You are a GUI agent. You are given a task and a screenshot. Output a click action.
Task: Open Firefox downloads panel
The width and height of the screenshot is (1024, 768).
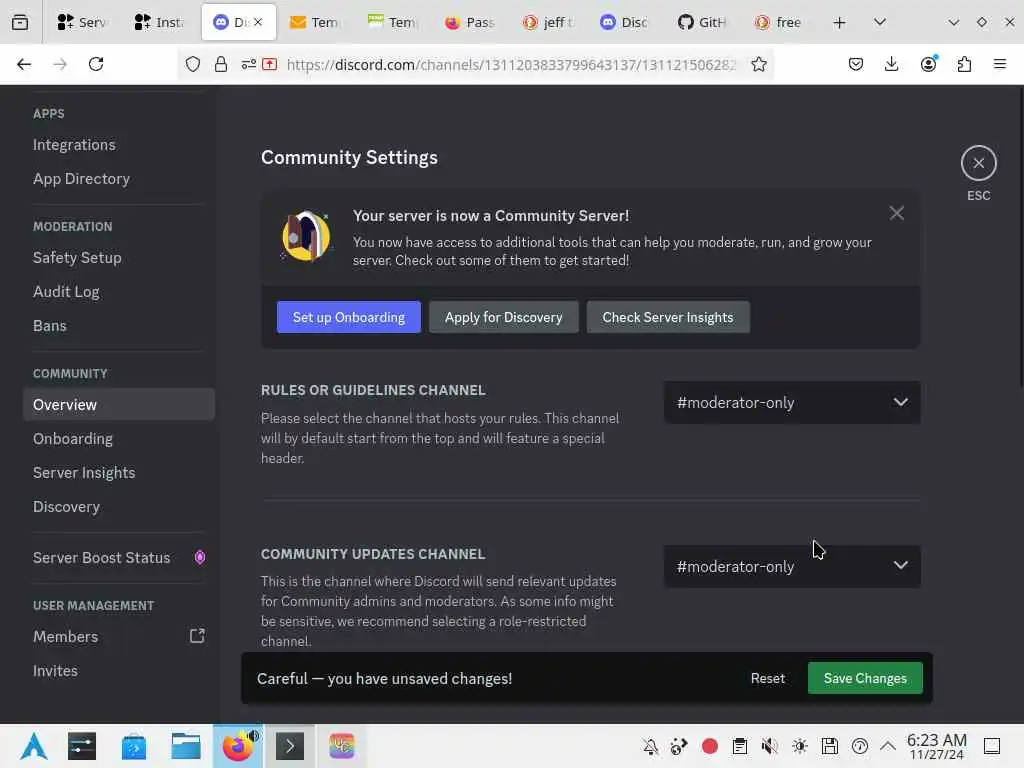891,64
